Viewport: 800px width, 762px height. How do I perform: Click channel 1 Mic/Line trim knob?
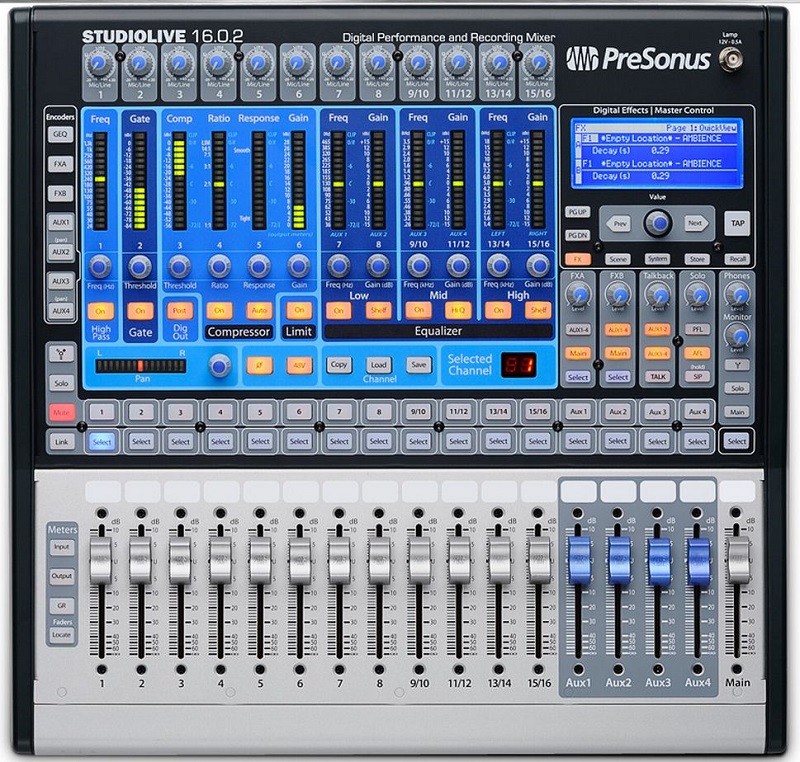[98, 64]
